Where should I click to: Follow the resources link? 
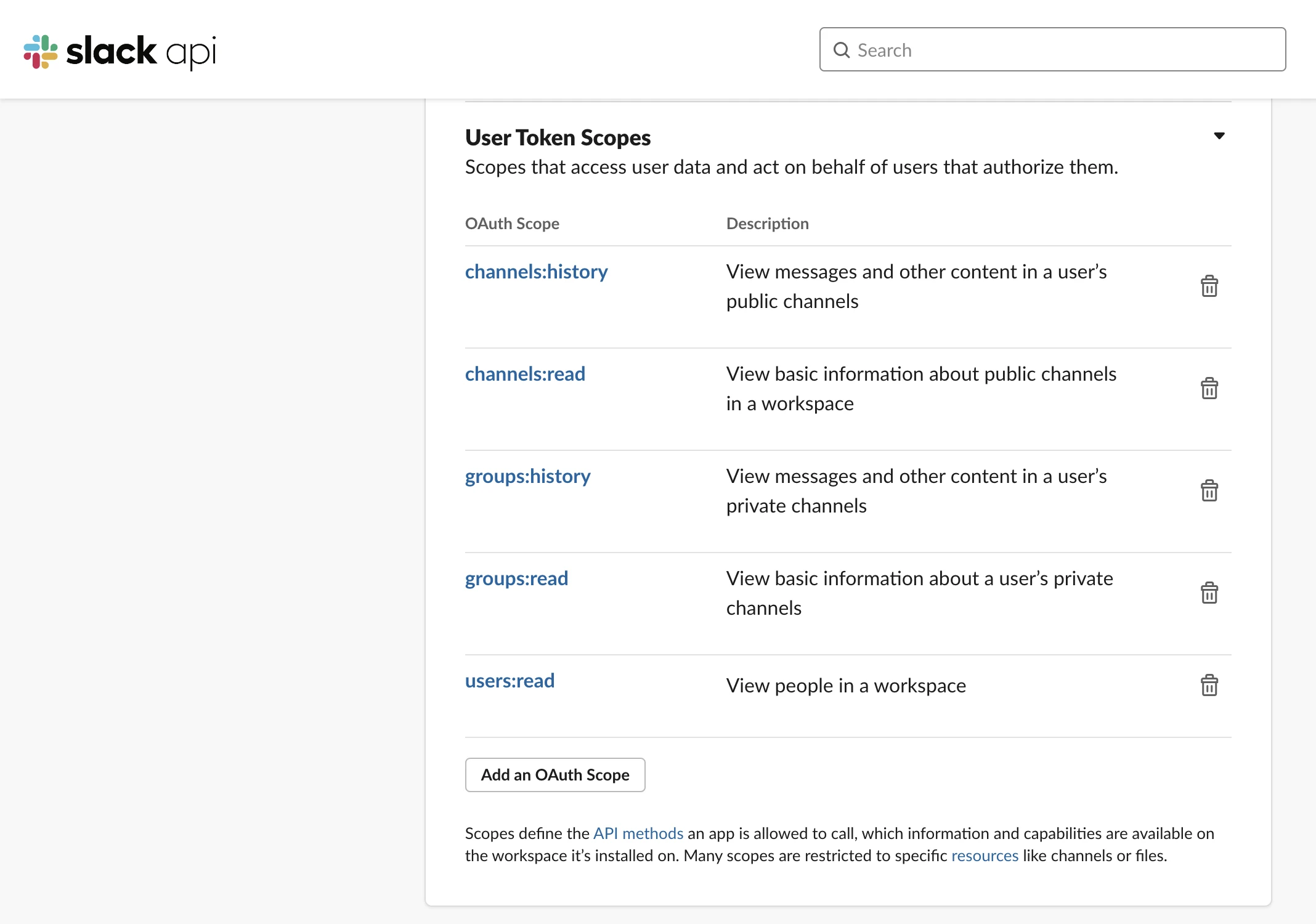[x=985, y=856]
